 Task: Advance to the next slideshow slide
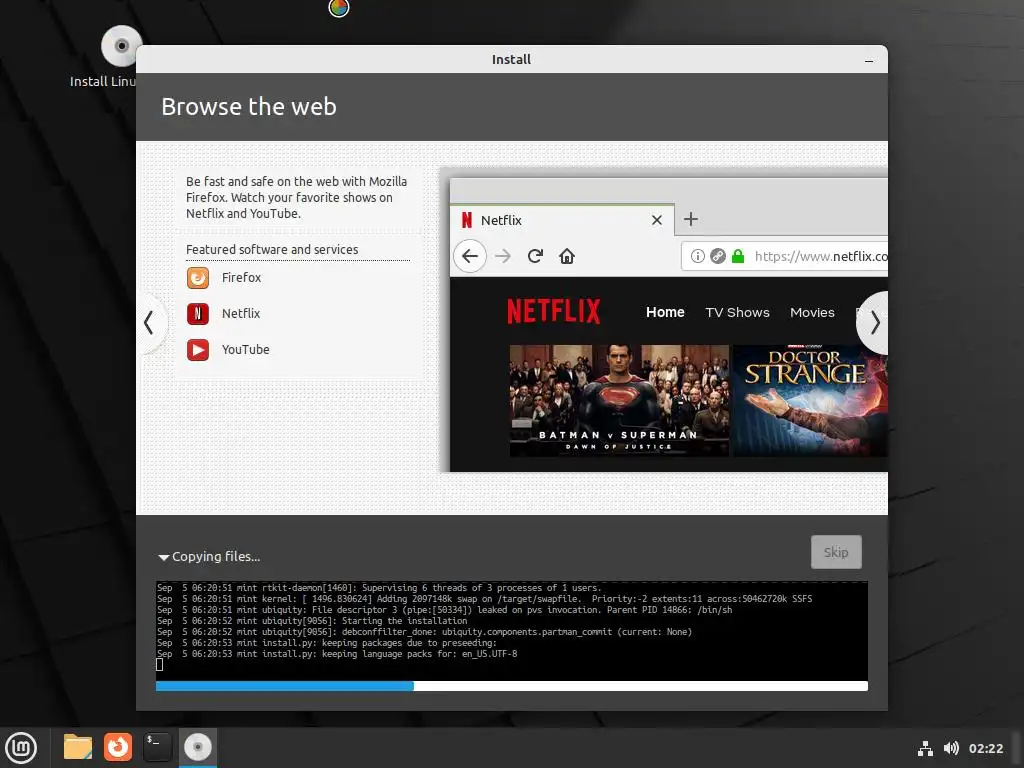tap(874, 323)
